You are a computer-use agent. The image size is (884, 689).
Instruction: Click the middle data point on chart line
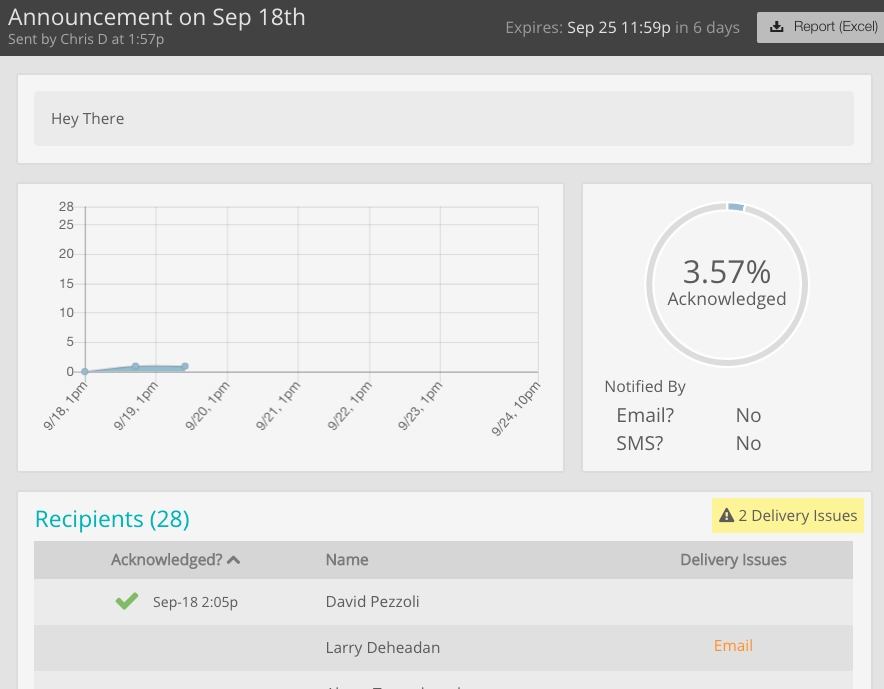click(x=135, y=366)
